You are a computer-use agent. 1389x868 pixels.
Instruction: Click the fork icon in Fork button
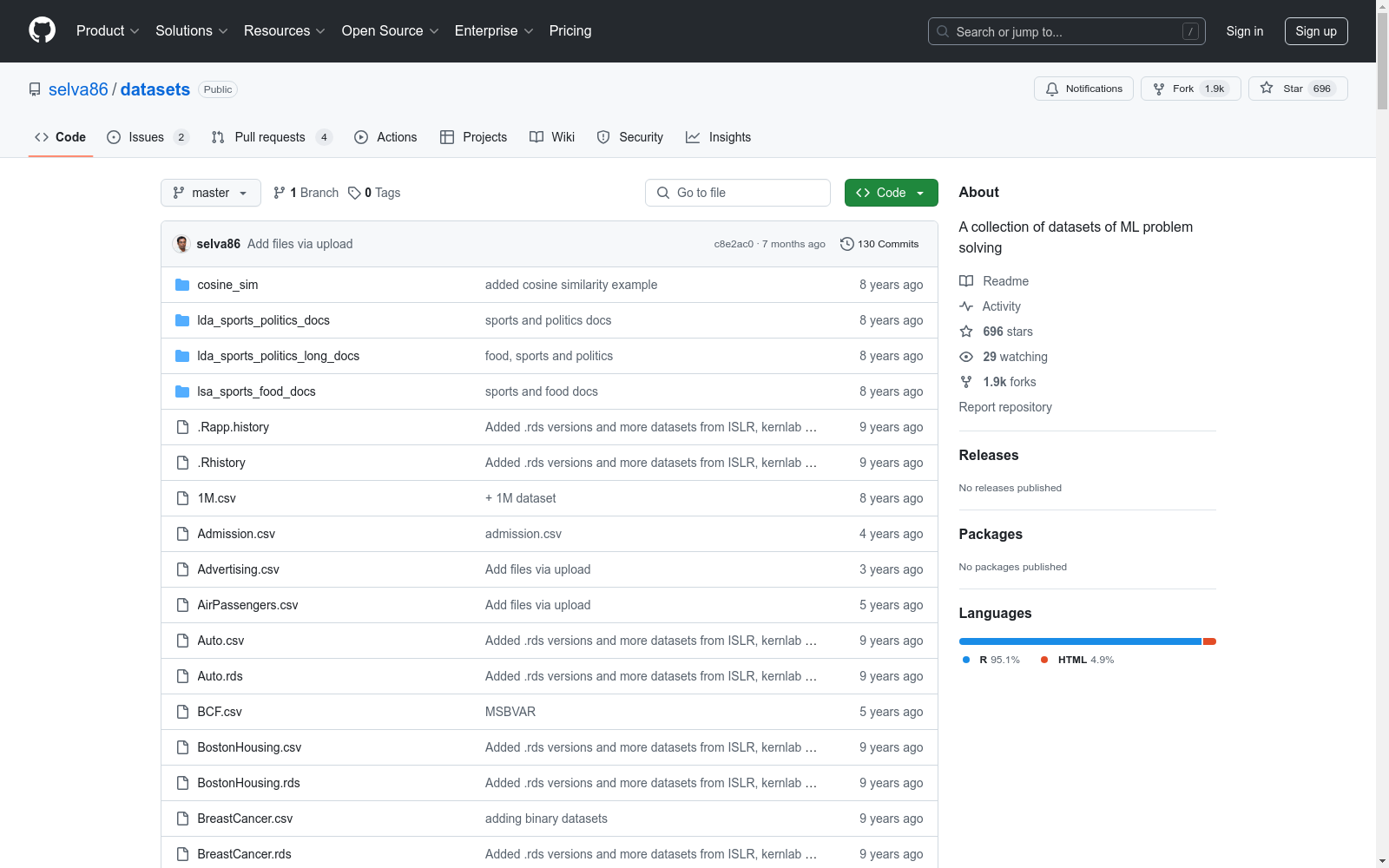click(1159, 89)
